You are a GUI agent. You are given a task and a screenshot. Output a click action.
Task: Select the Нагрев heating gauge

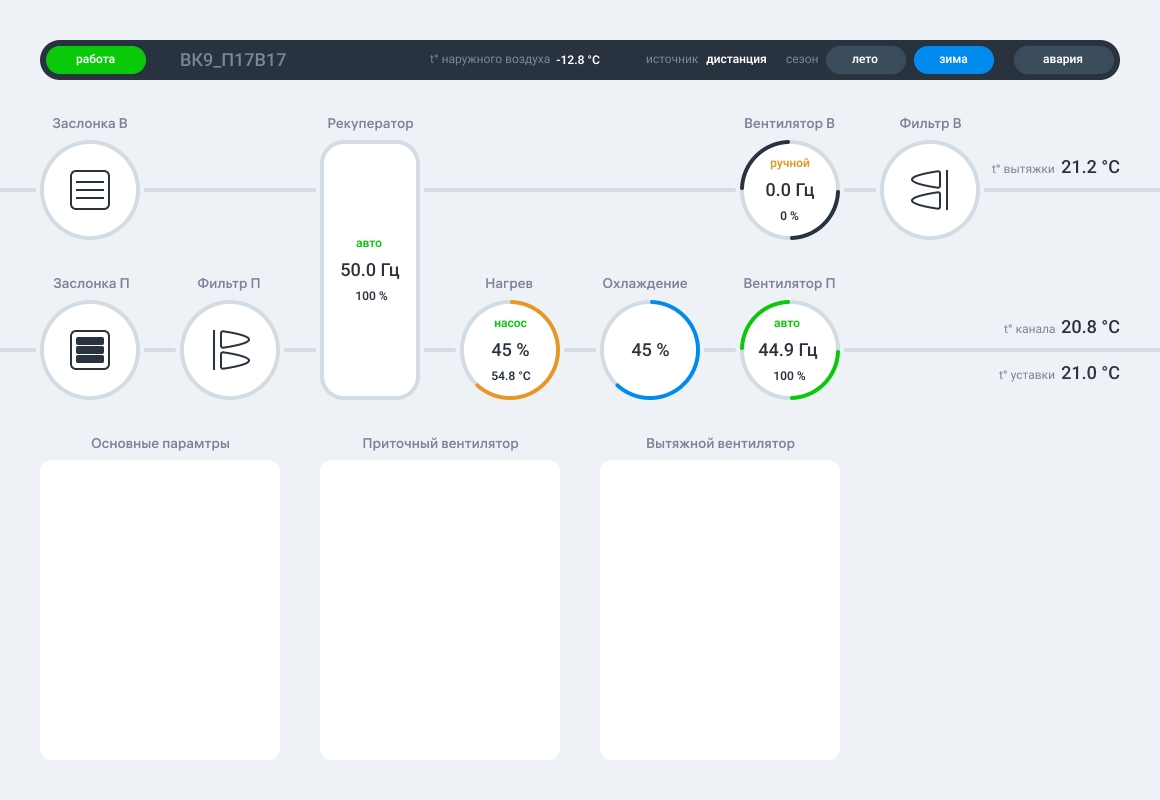click(510, 350)
